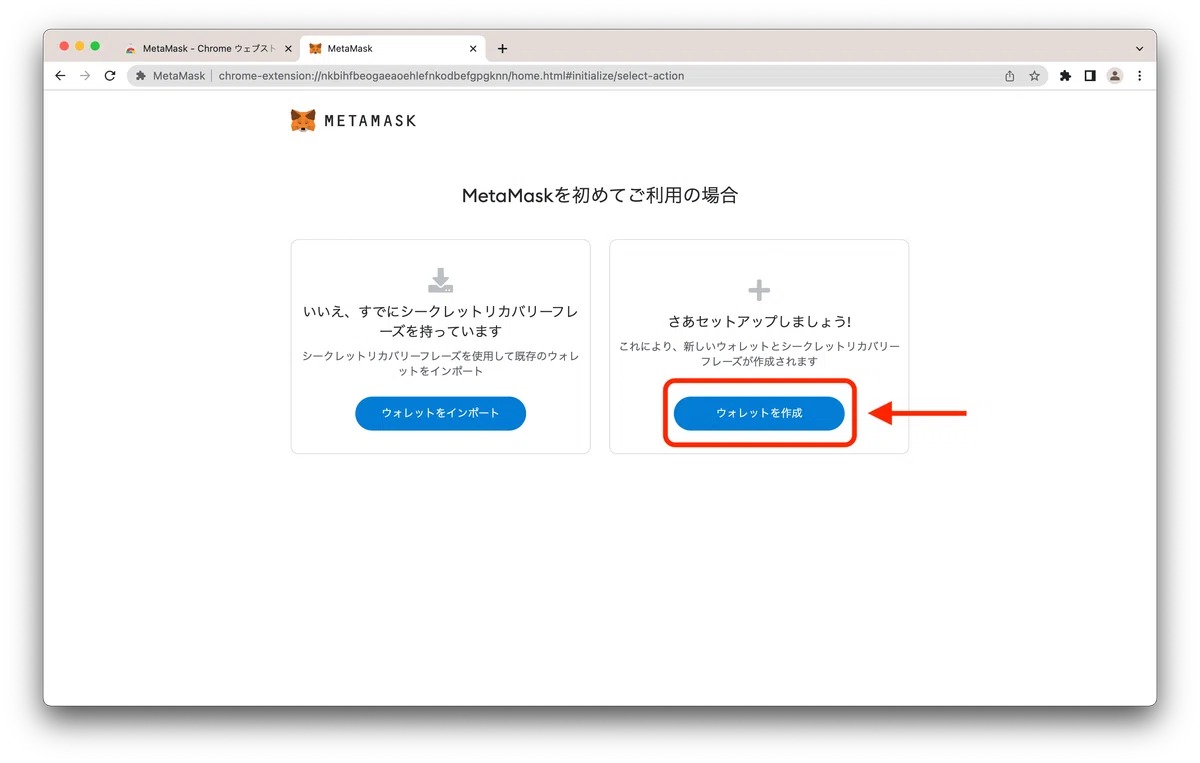Click the METAMASK wordmark text
Image resolution: width=1200 pixels, height=763 pixels.
tap(370, 121)
